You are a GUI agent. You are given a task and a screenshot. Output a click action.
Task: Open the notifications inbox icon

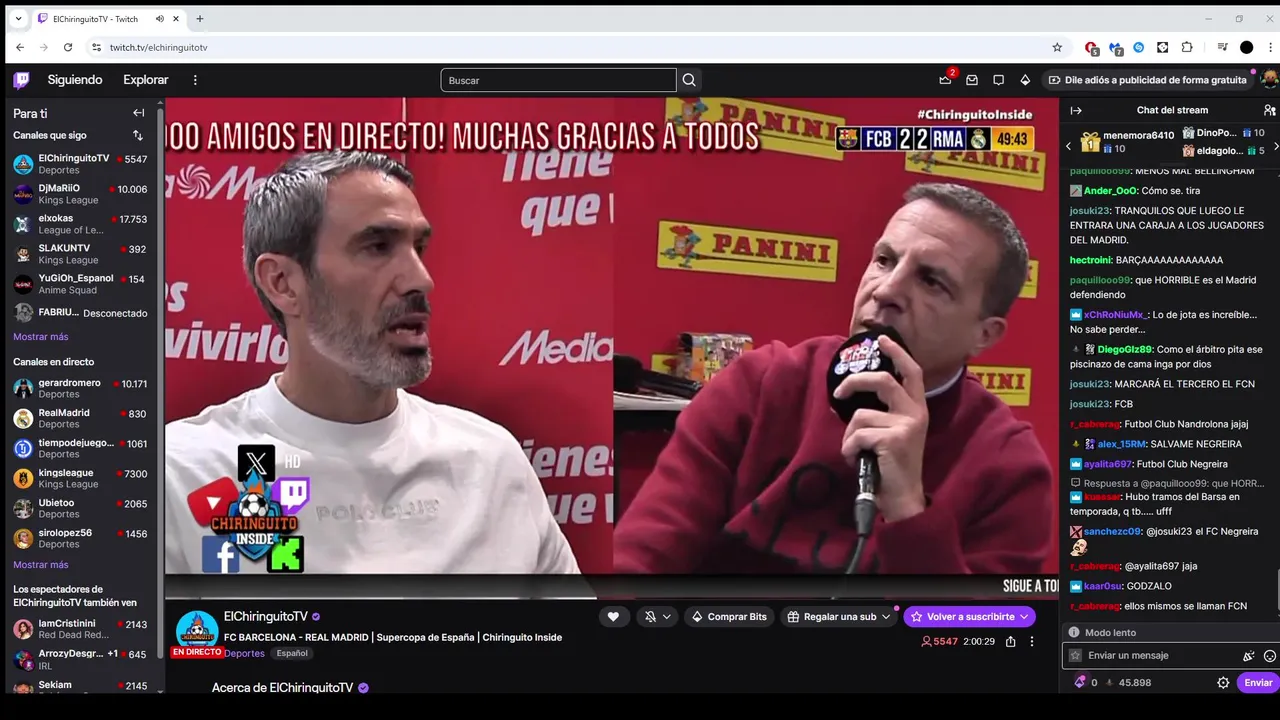pos(972,80)
